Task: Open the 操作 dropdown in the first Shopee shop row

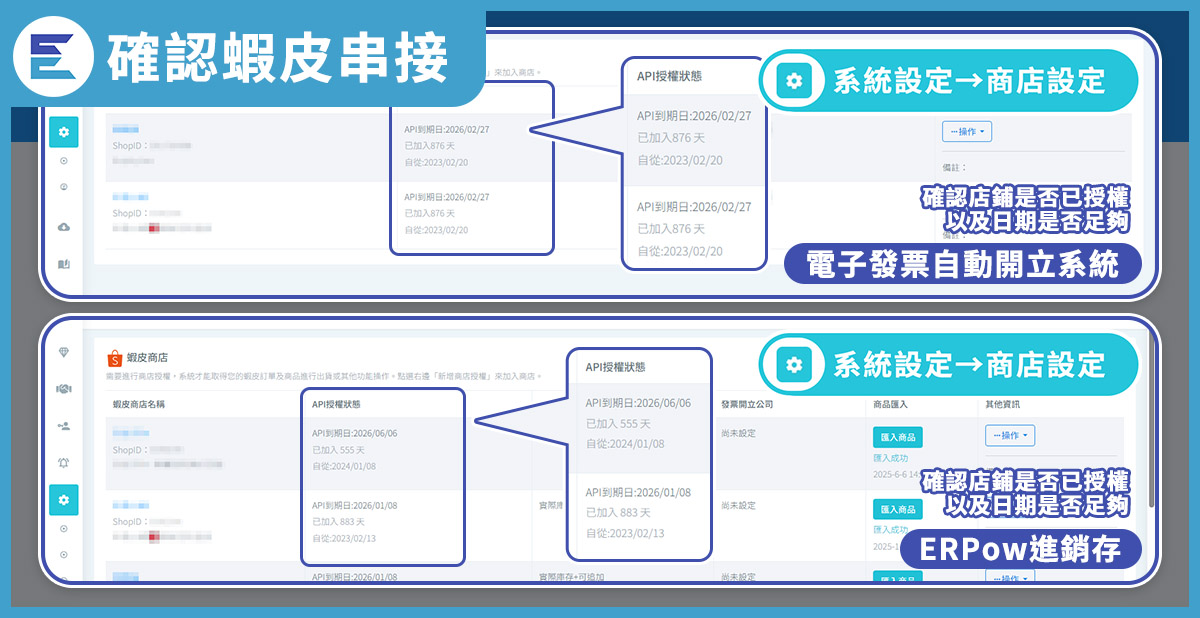Action: 1009,436
